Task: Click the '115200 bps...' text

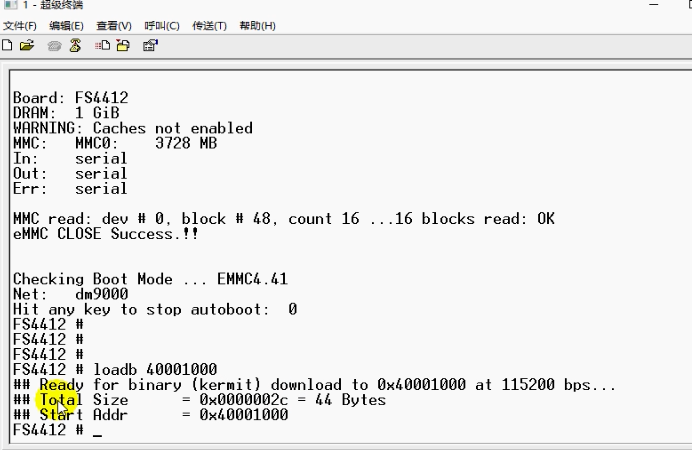Action: 558,384
